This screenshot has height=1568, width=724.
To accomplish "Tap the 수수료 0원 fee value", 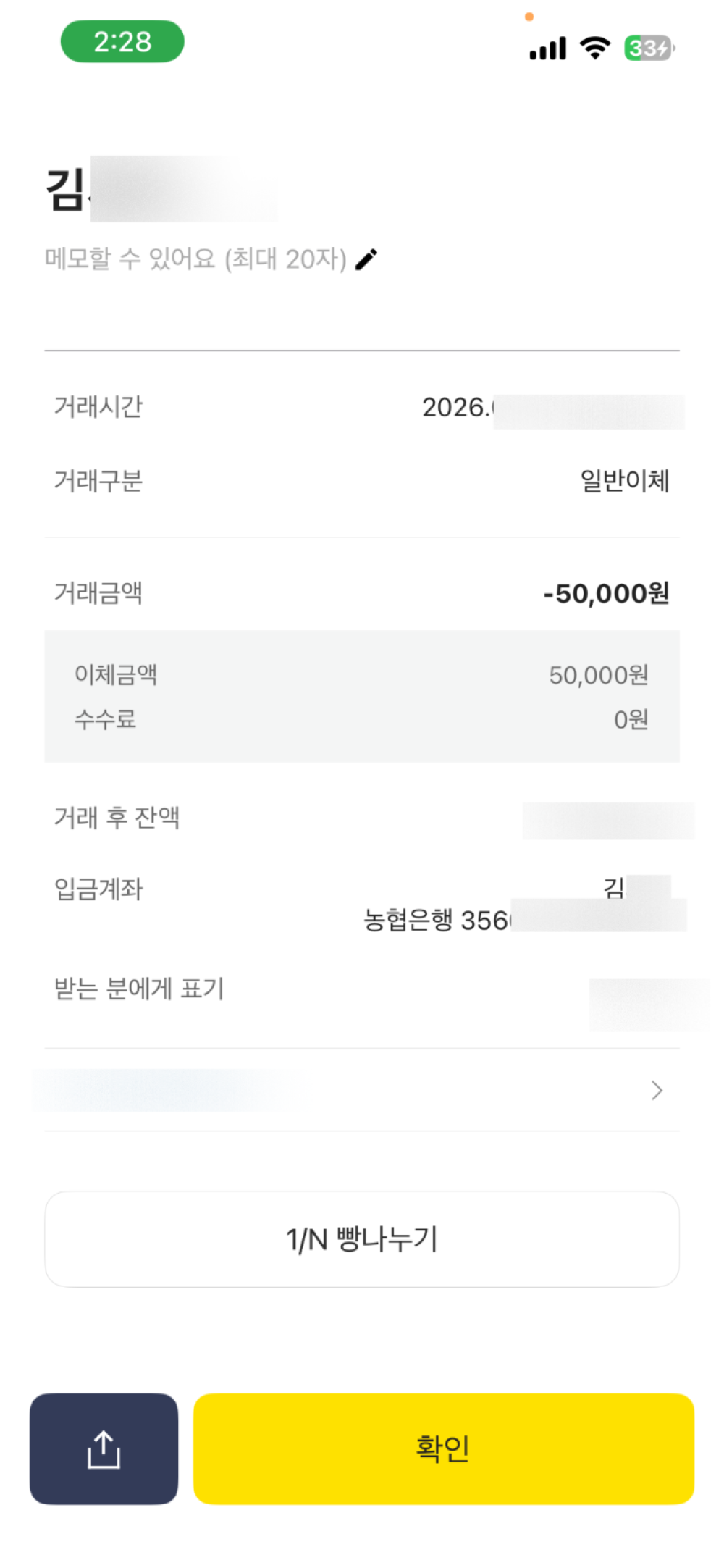I will click(631, 719).
